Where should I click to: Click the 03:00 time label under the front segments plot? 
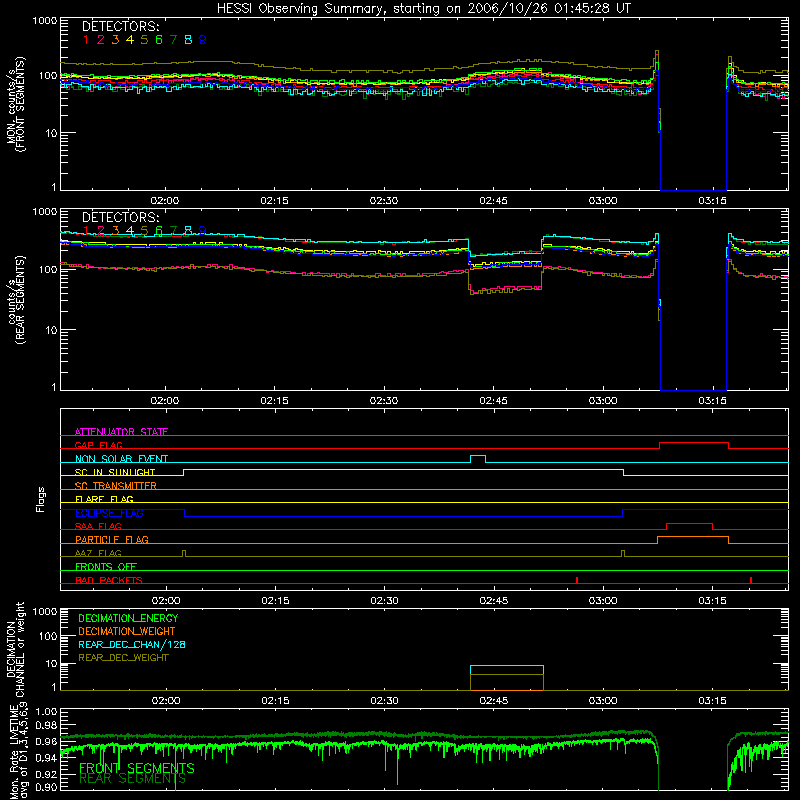[603, 201]
